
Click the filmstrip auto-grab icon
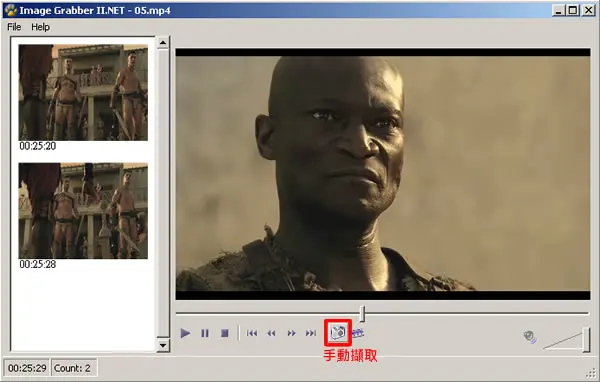click(358, 333)
